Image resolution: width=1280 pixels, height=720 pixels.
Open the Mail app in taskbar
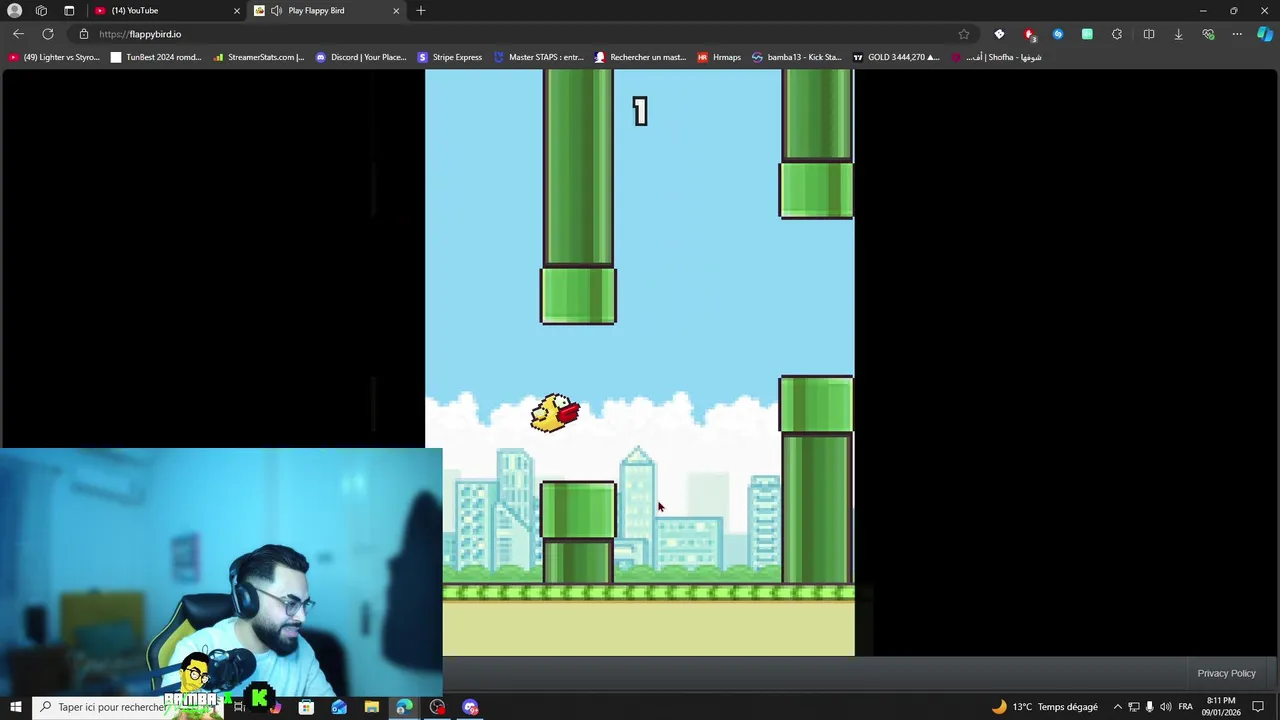(339, 707)
